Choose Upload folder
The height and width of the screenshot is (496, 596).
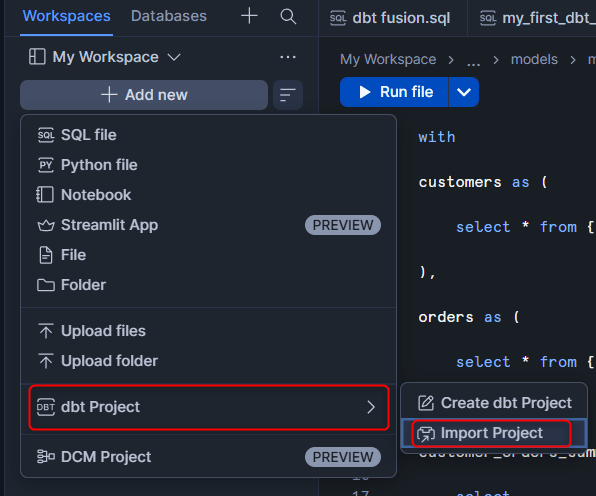(x=208, y=361)
